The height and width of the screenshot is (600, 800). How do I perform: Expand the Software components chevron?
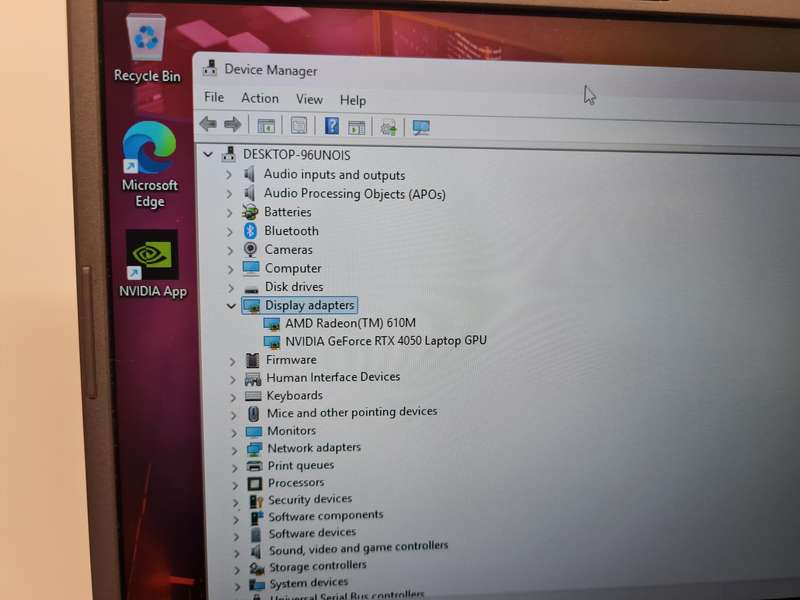236,520
